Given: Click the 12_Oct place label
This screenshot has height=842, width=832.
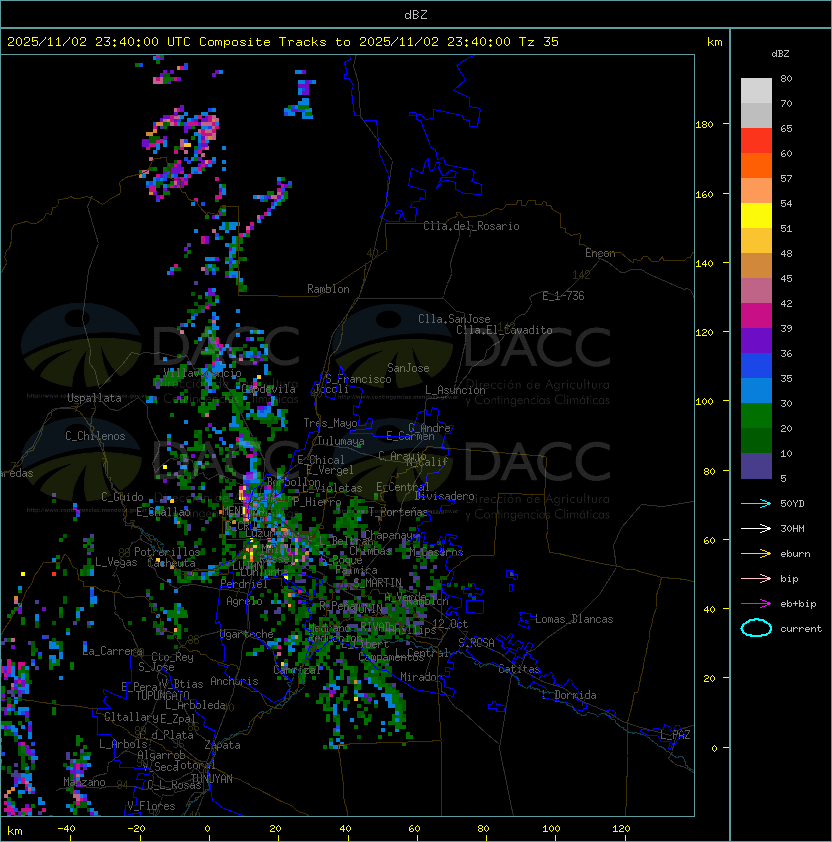Looking at the screenshot, I should point(450,623).
